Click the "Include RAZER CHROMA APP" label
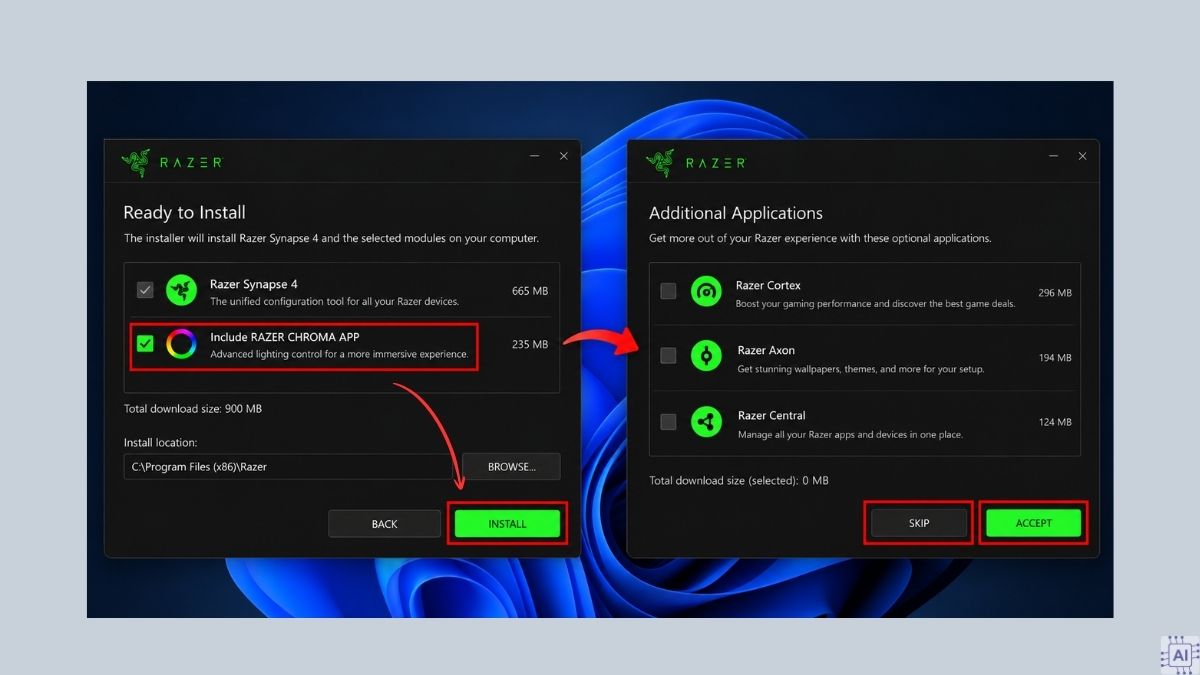This screenshot has width=1200, height=675. [285, 337]
